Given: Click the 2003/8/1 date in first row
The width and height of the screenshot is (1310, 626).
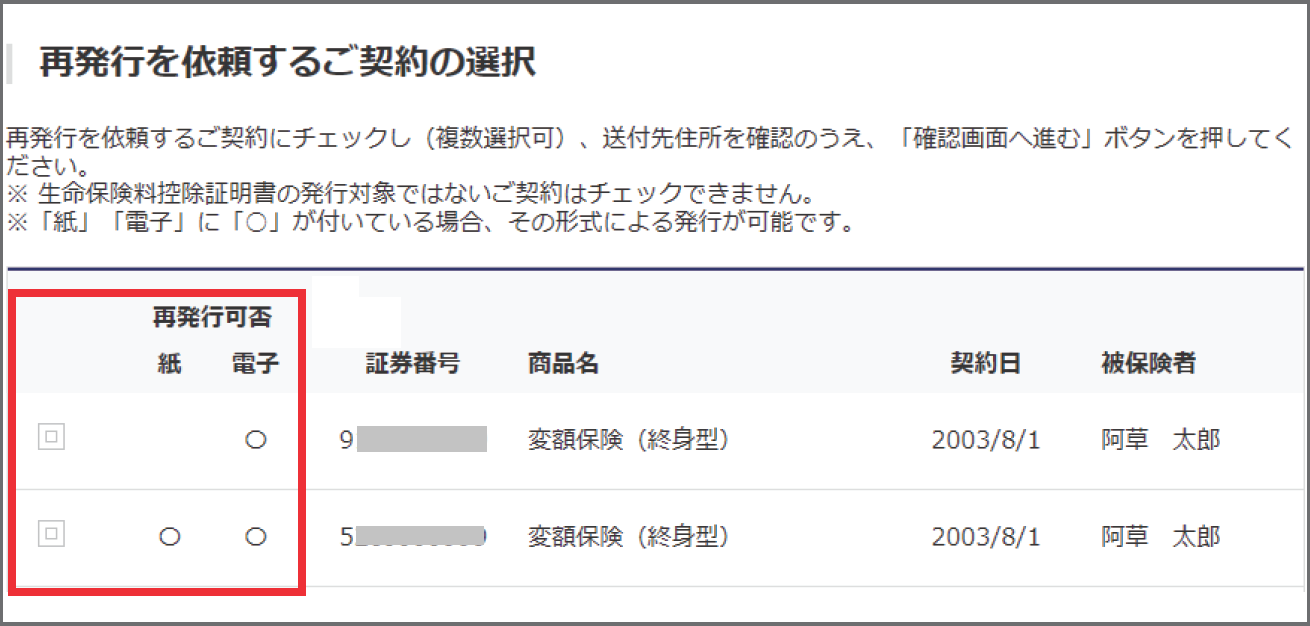Looking at the screenshot, I should click(x=986, y=440).
